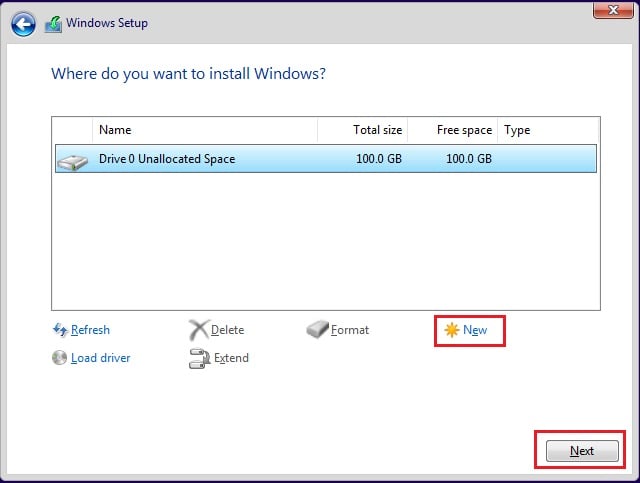Click the Extend partition icon

[198, 358]
